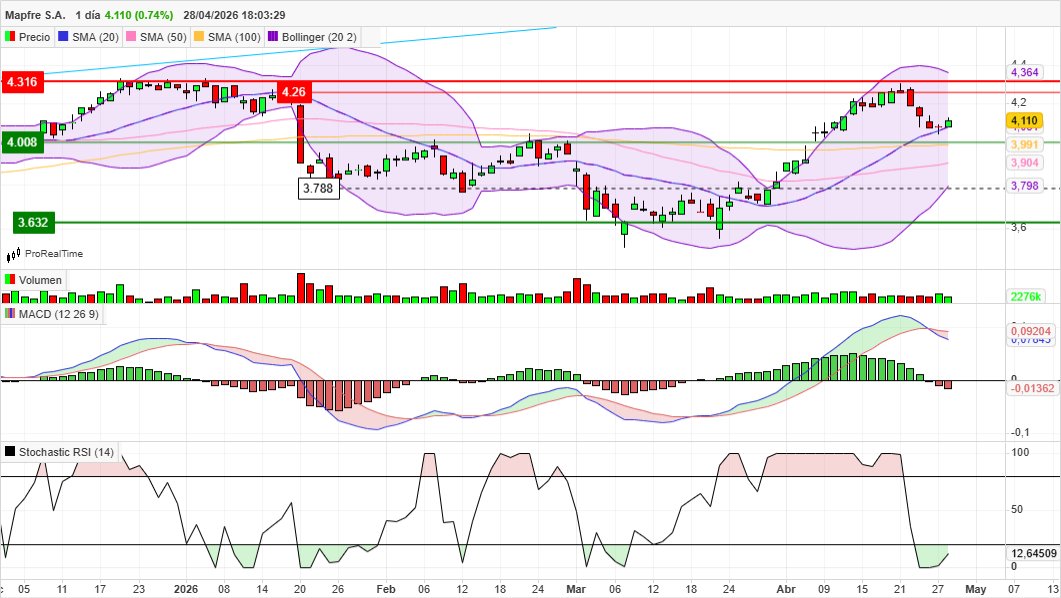Viewport: 1061px width, 598px height.
Task: Click the MACD histogram icon
Action: [x=9, y=313]
